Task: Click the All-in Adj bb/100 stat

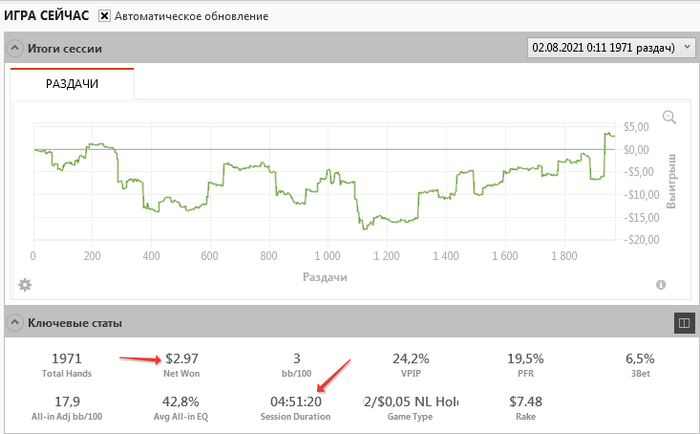Action: click(68, 402)
